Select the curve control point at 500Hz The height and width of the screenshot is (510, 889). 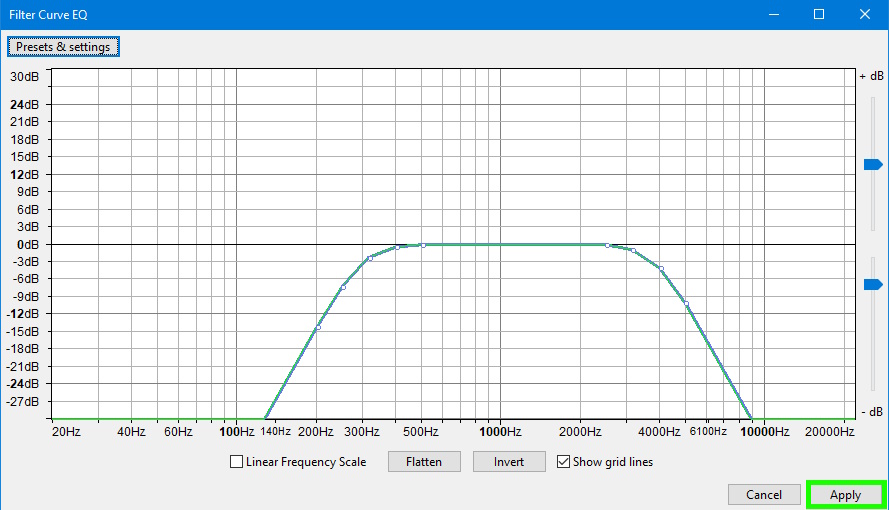[x=423, y=245]
